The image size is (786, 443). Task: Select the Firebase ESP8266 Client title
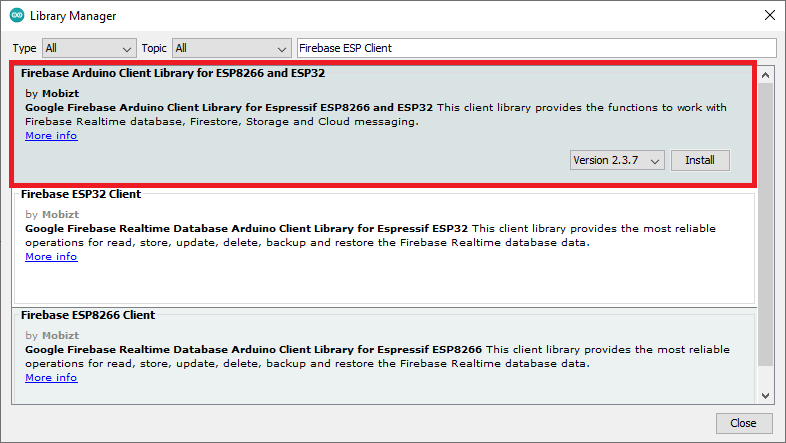[x=88, y=315]
